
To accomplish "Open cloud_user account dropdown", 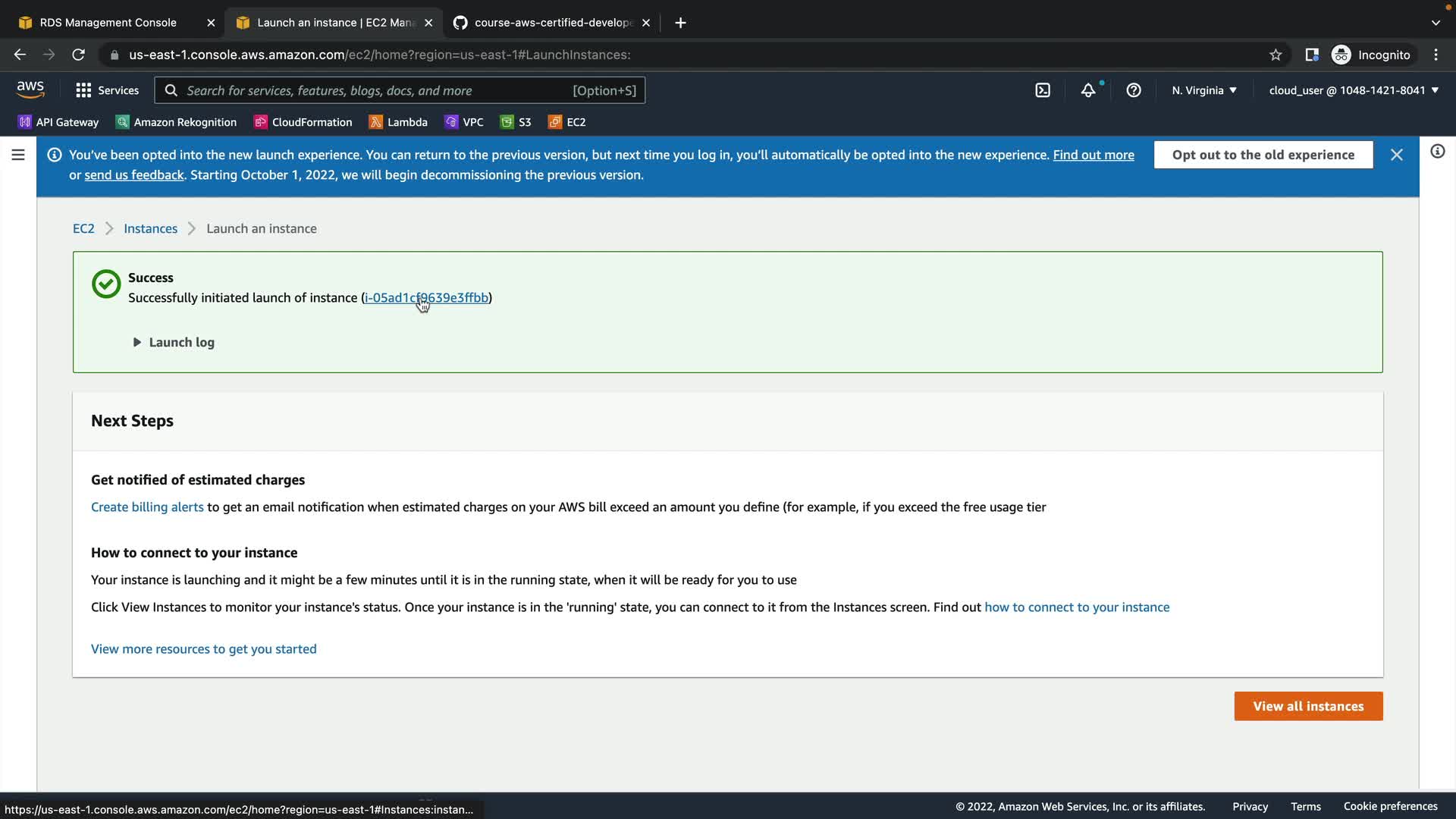I will click(x=1353, y=90).
